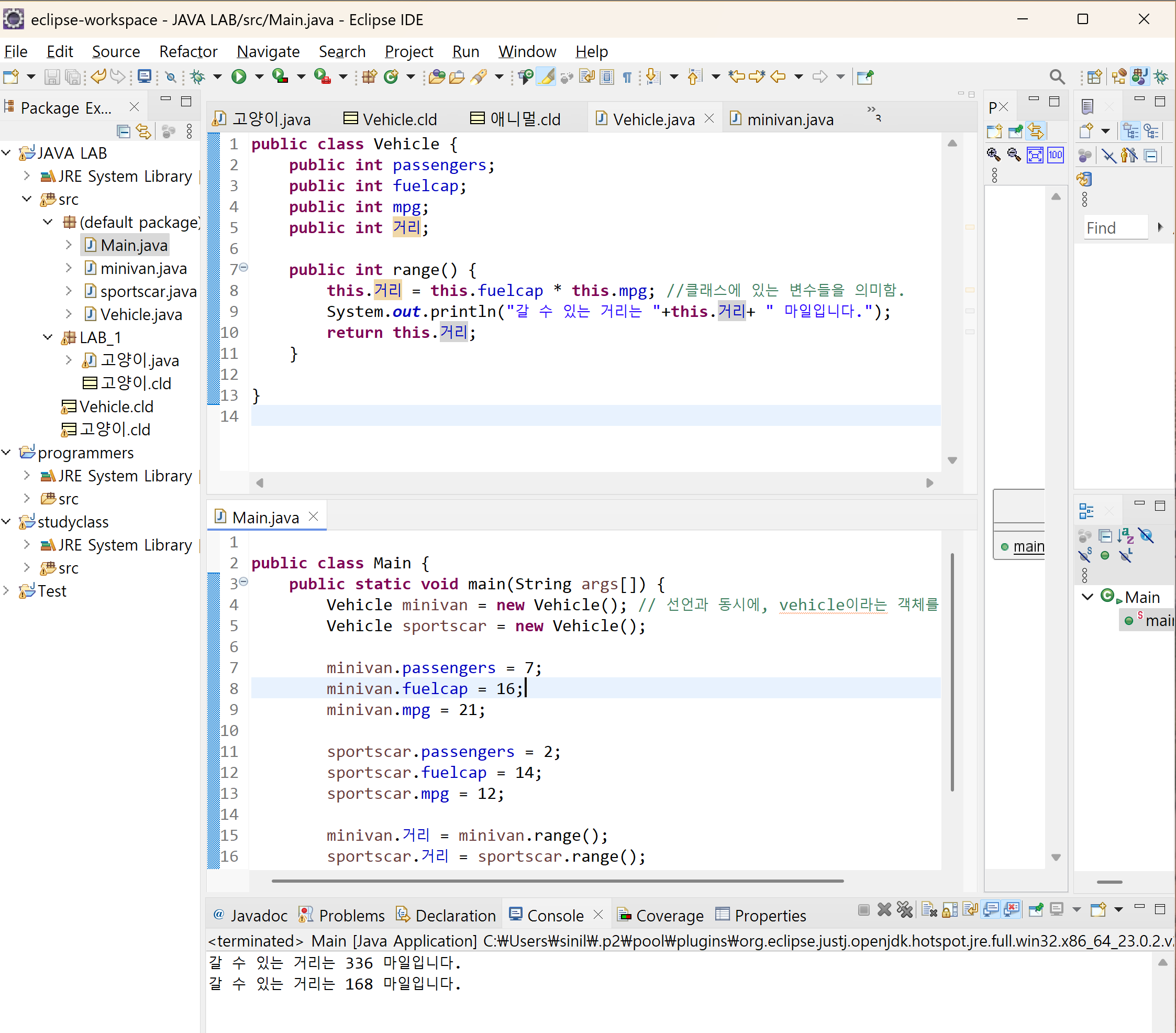Switch to the Problems view tab
This screenshot has height=1033, width=1176.
point(351,916)
